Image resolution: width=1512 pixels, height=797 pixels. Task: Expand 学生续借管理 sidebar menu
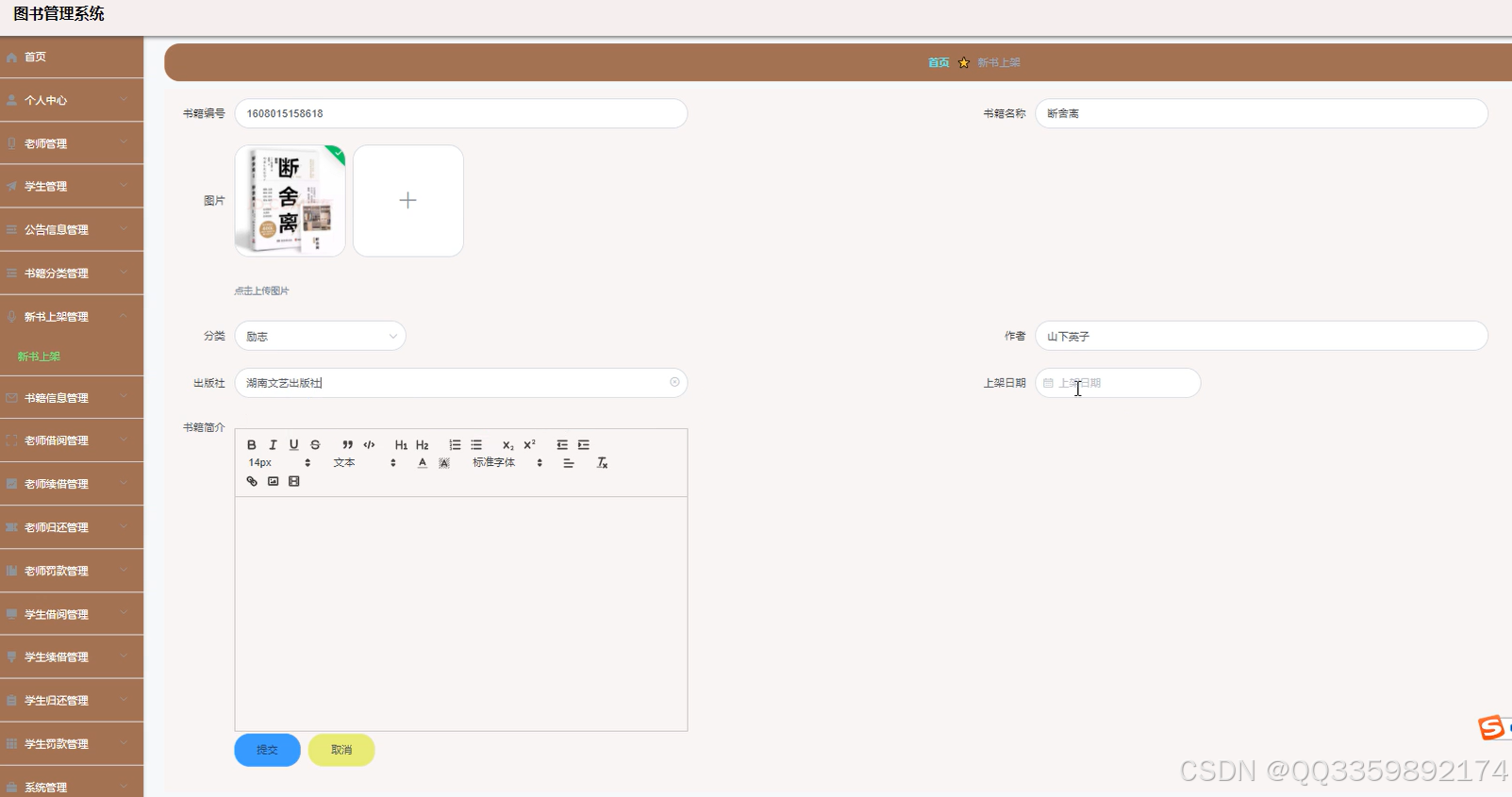72,657
